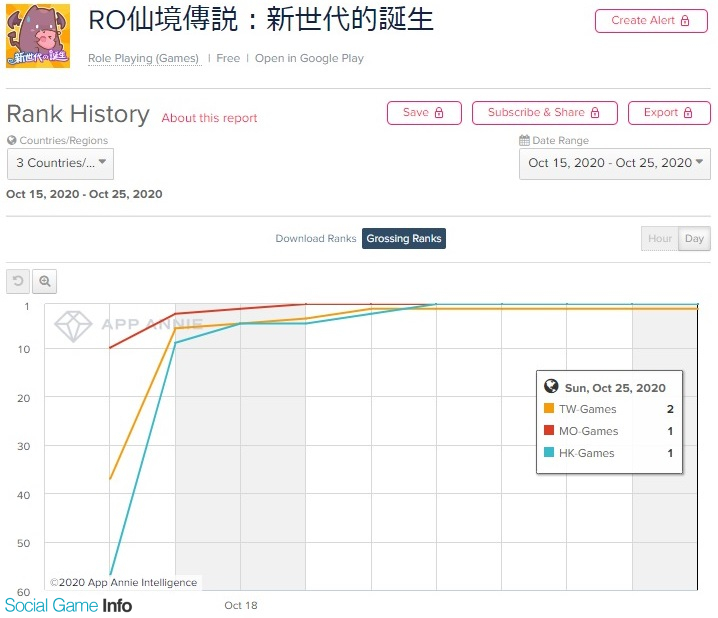Click the game app icon thumbnail
Screen dimensions: 718x618
38,36
